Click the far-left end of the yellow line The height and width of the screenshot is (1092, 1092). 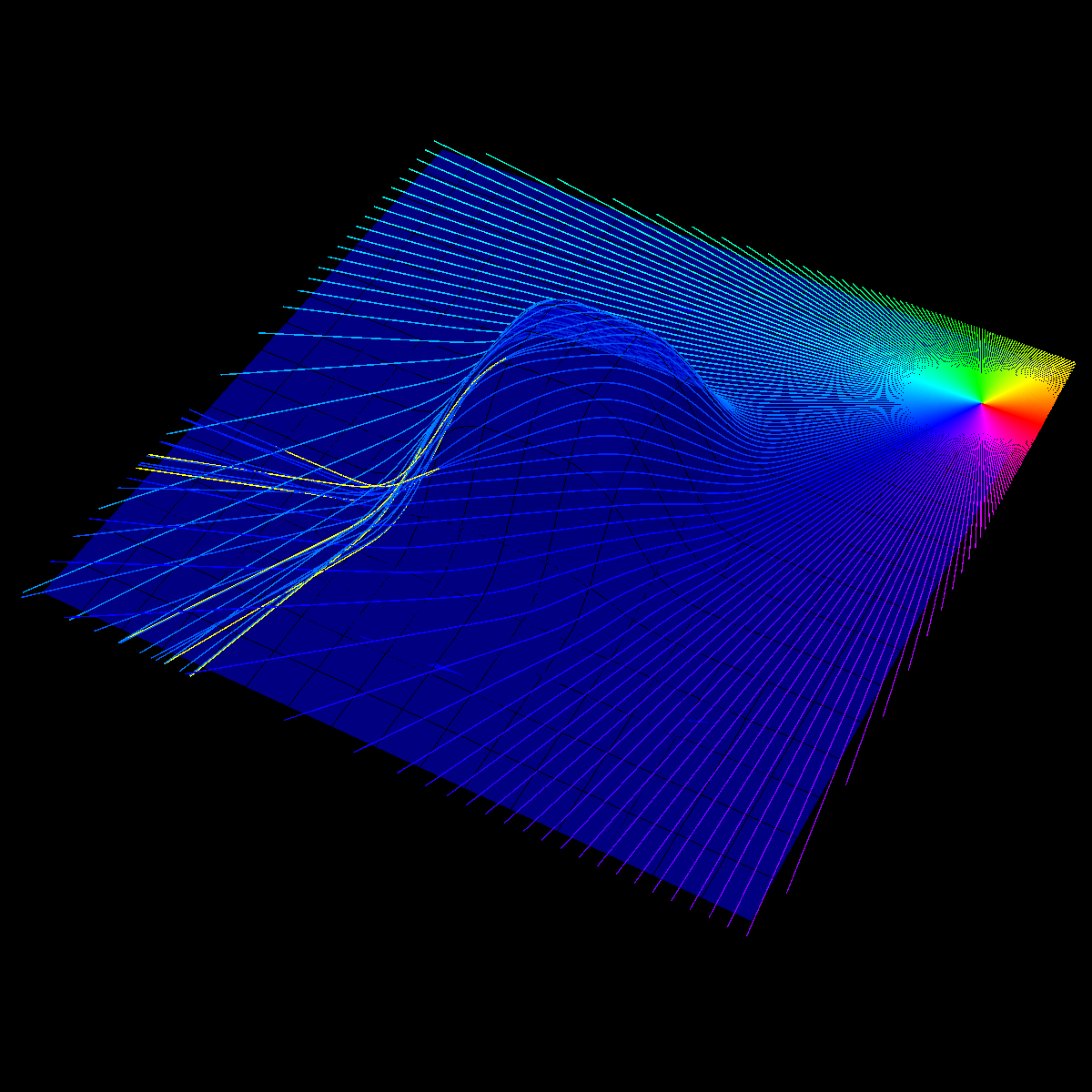pyautogui.click(x=138, y=469)
